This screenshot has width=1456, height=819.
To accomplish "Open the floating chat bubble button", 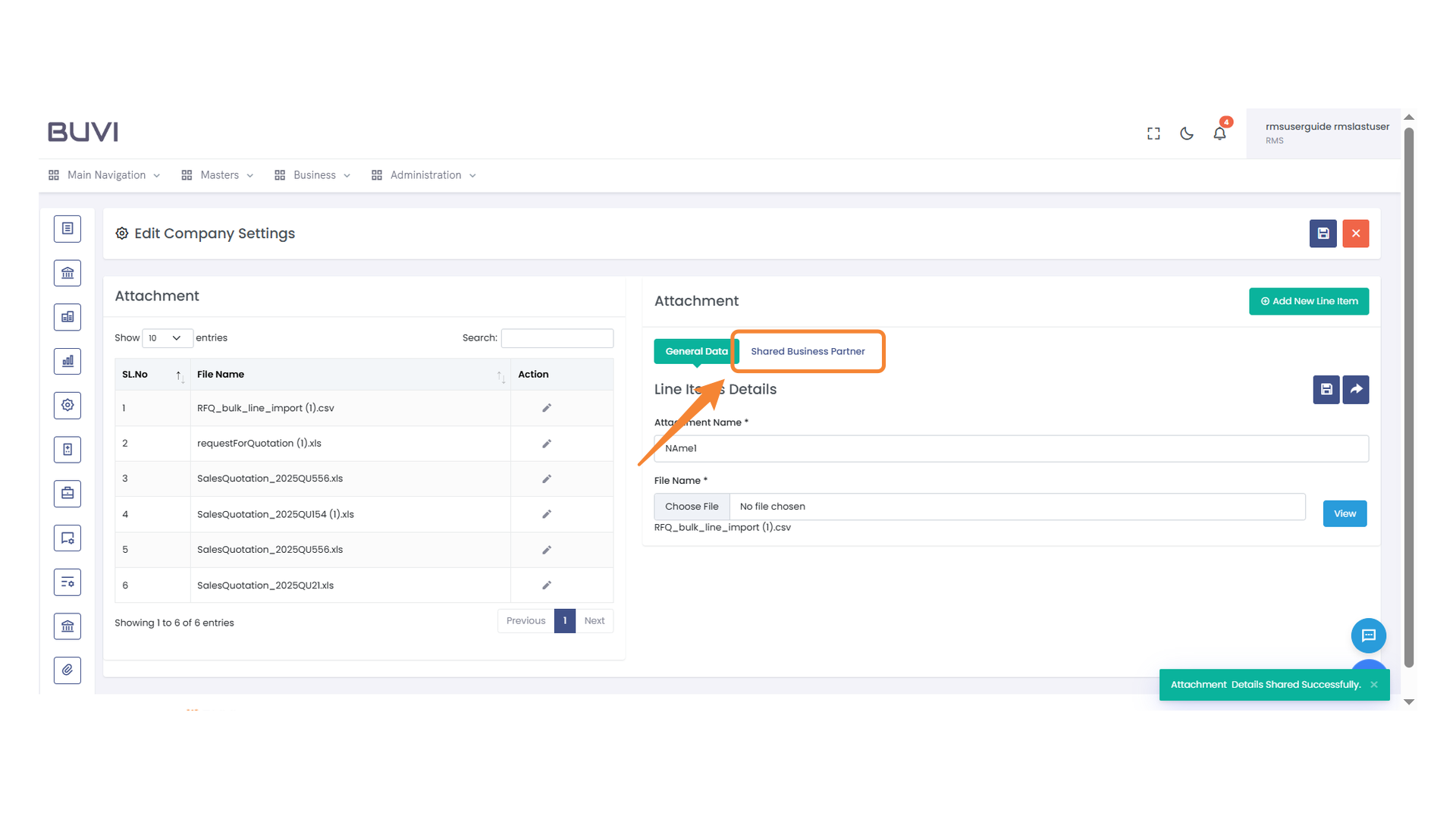I will click(1369, 635).
